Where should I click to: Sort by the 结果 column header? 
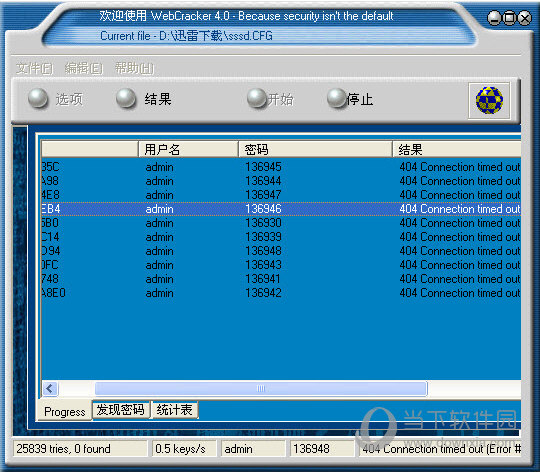[x=457, y=149]
